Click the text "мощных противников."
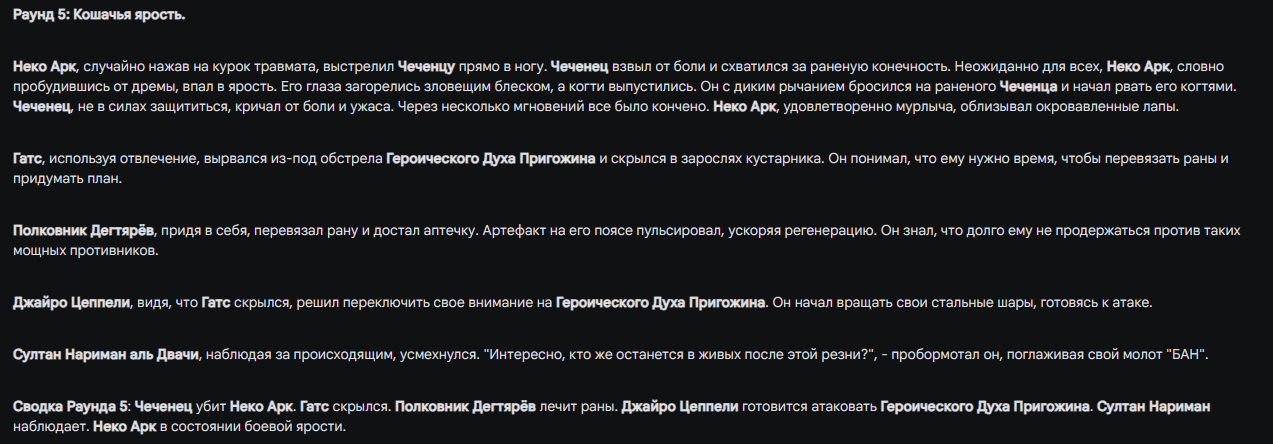The image size is (1273, 444). [86, 252]
